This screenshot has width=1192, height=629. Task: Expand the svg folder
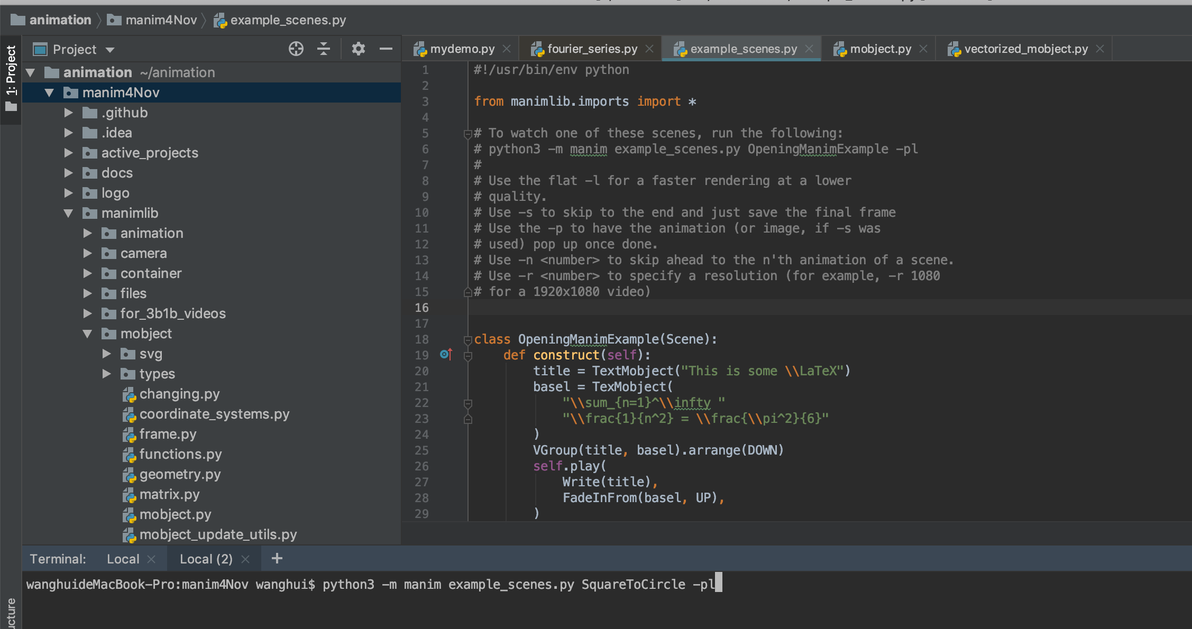pos(107,354)
